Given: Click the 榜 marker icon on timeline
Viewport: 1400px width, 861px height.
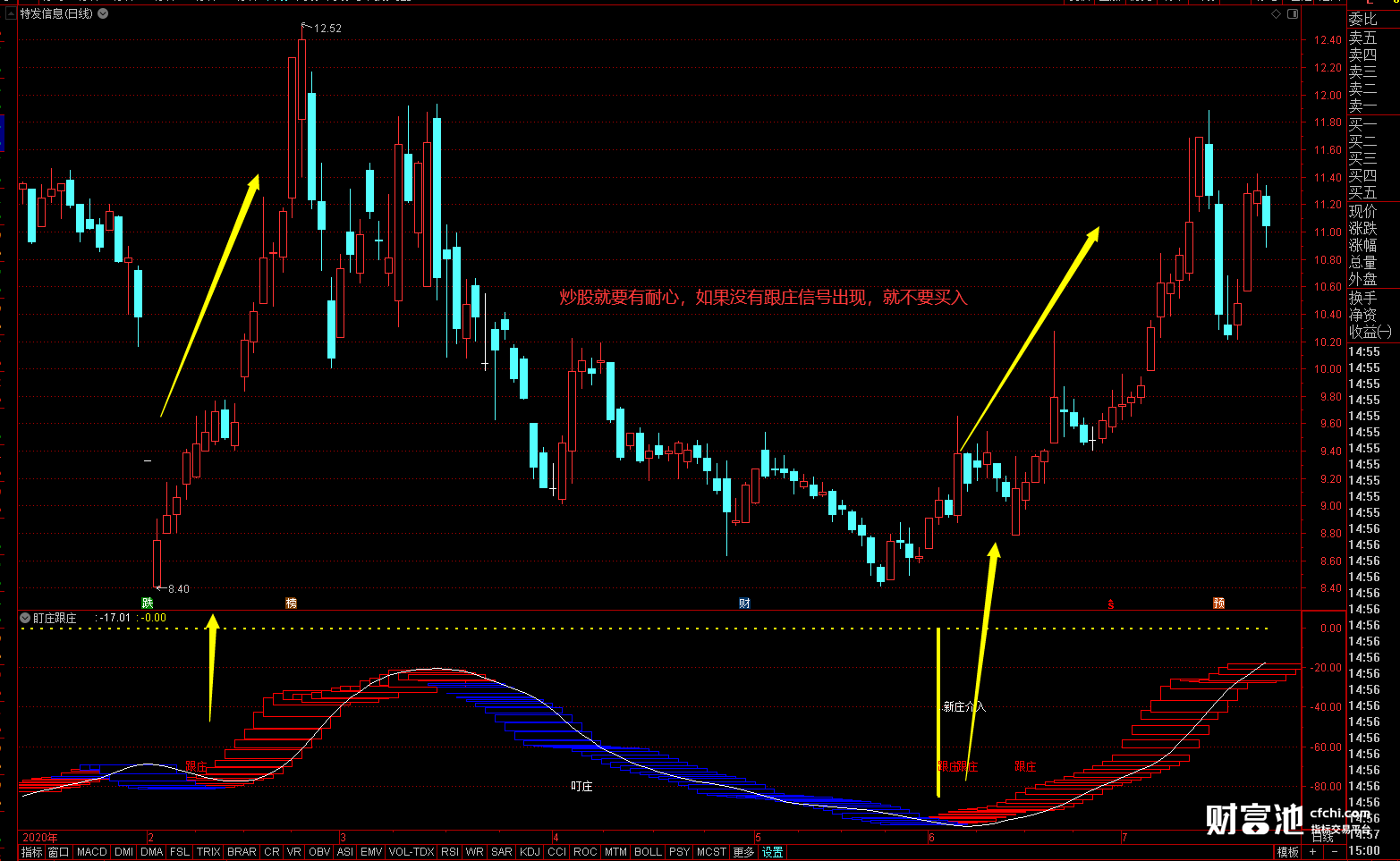Looking at the screenshot, I should 291,604.
